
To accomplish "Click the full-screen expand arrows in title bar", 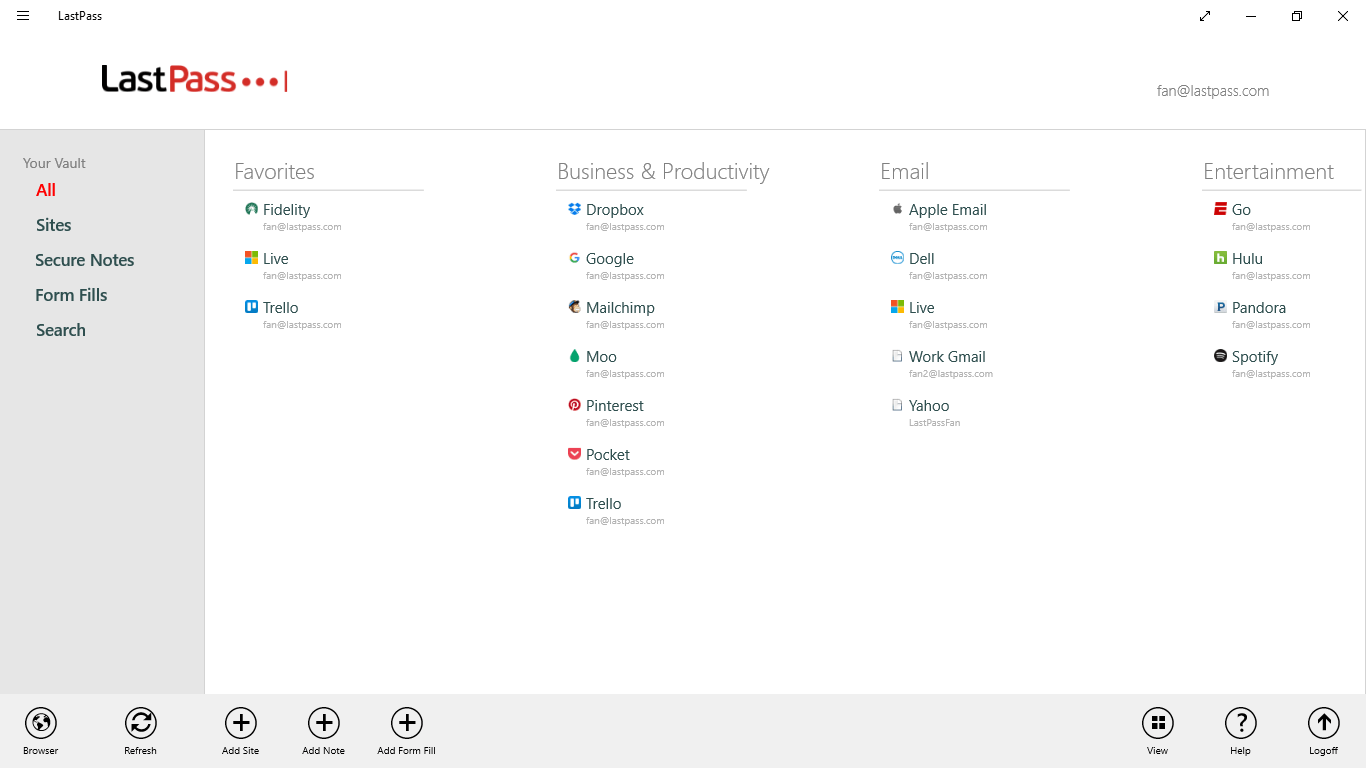I will point(1205,16).
